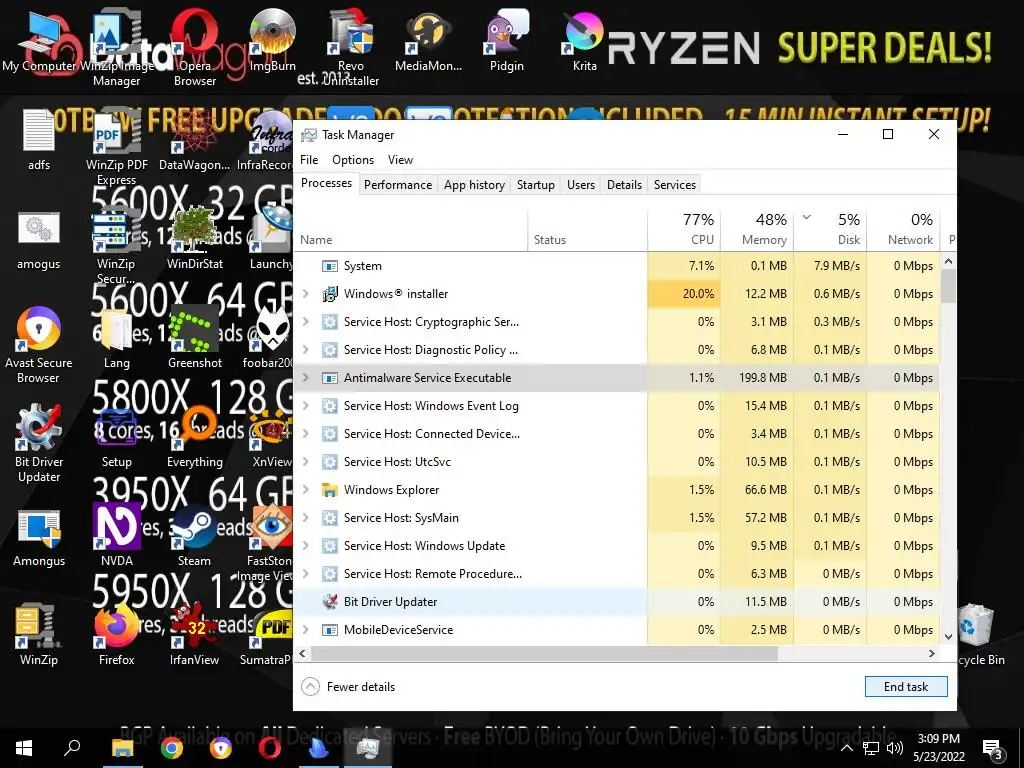Viewport: 1024px width, 768px height.
Task: Launch Greenshot desktop shortcut
Action: (195, 338)
